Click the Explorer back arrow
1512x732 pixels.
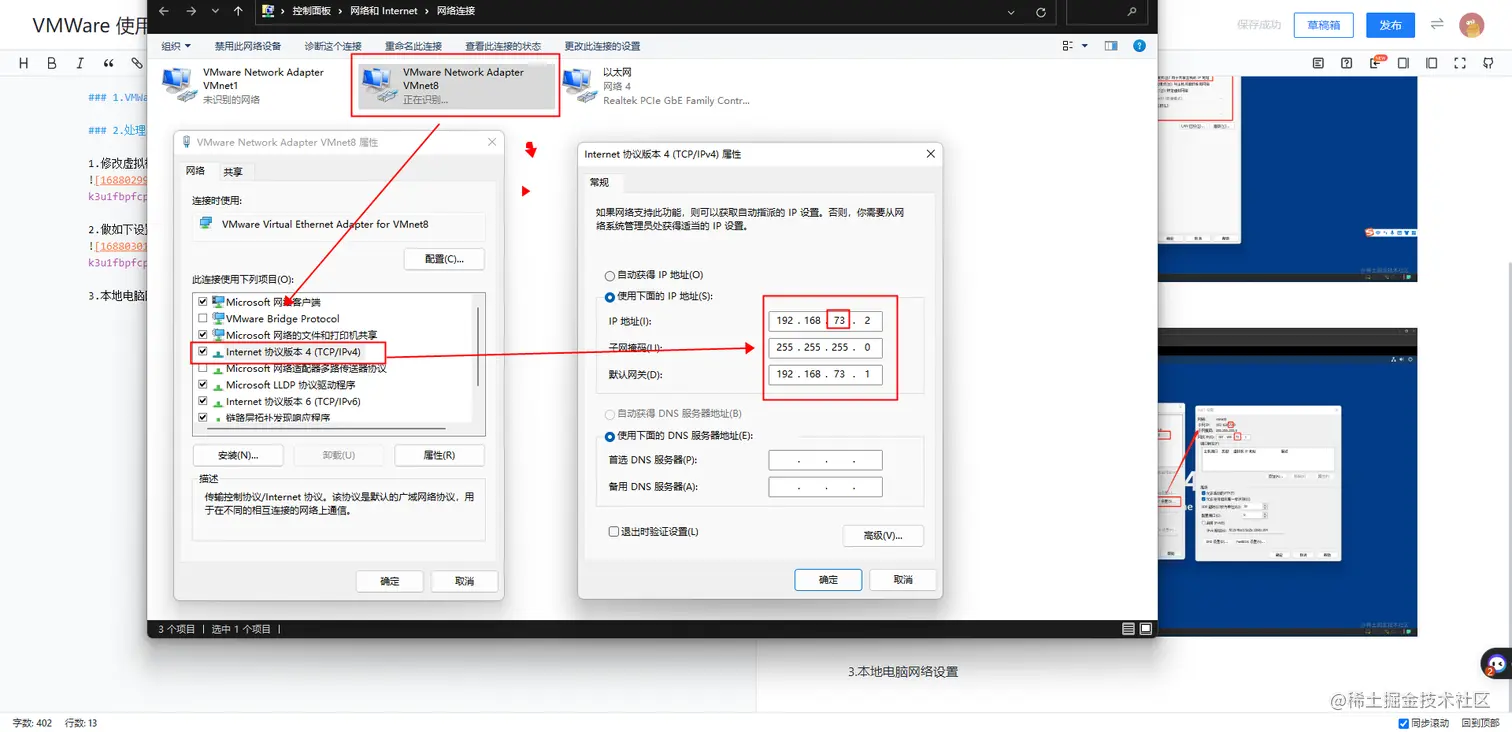(x=164, y=12)
